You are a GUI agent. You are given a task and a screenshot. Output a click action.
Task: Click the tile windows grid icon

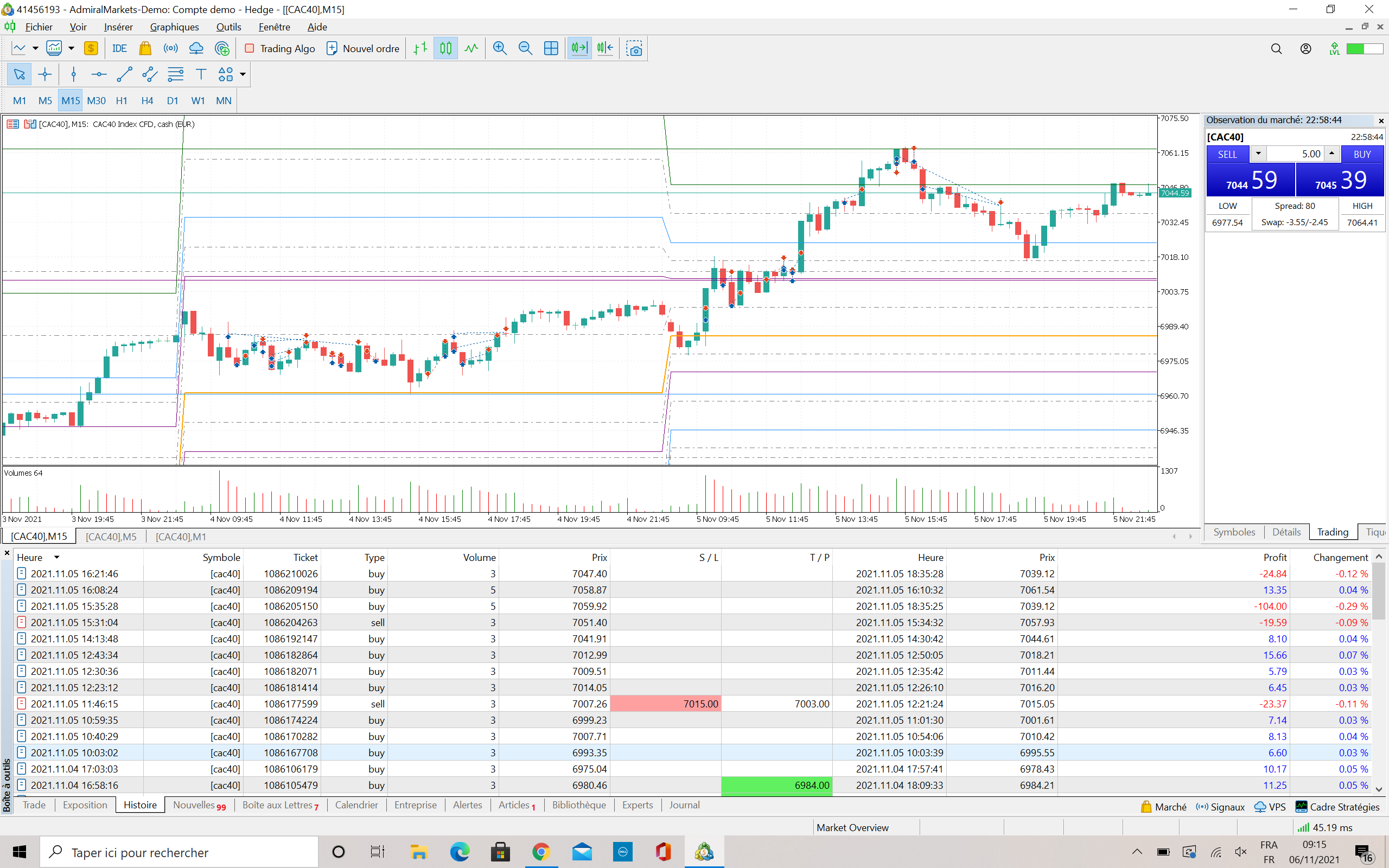(x=550, y=49)
